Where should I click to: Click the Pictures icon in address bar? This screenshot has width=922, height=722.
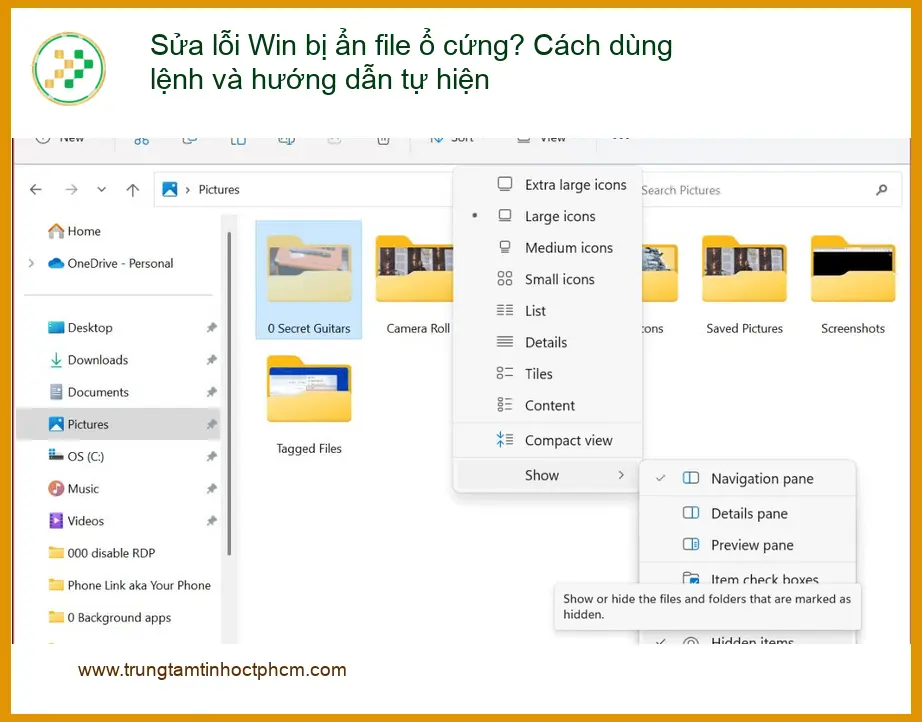[170, 189]
